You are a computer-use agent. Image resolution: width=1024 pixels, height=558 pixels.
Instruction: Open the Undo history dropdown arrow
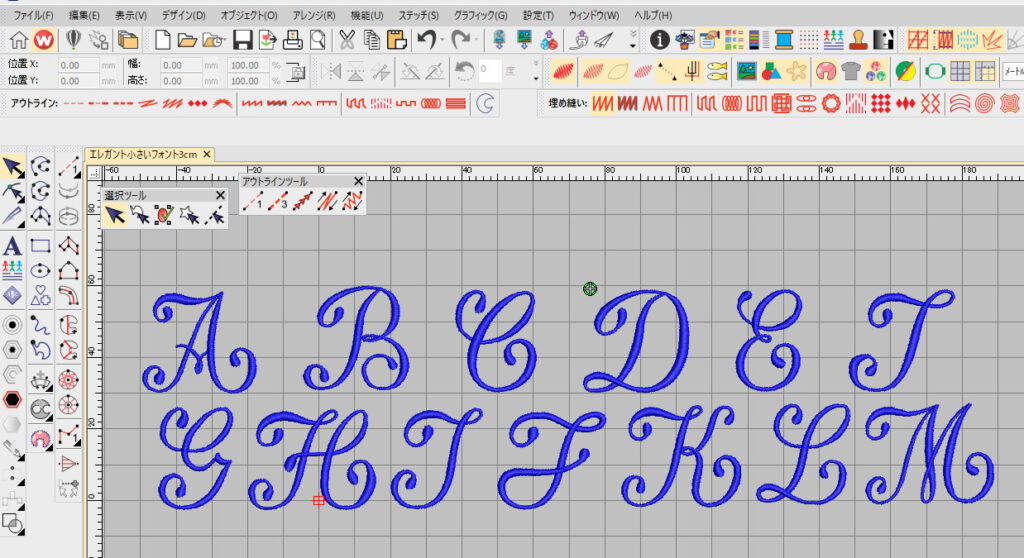440,40
